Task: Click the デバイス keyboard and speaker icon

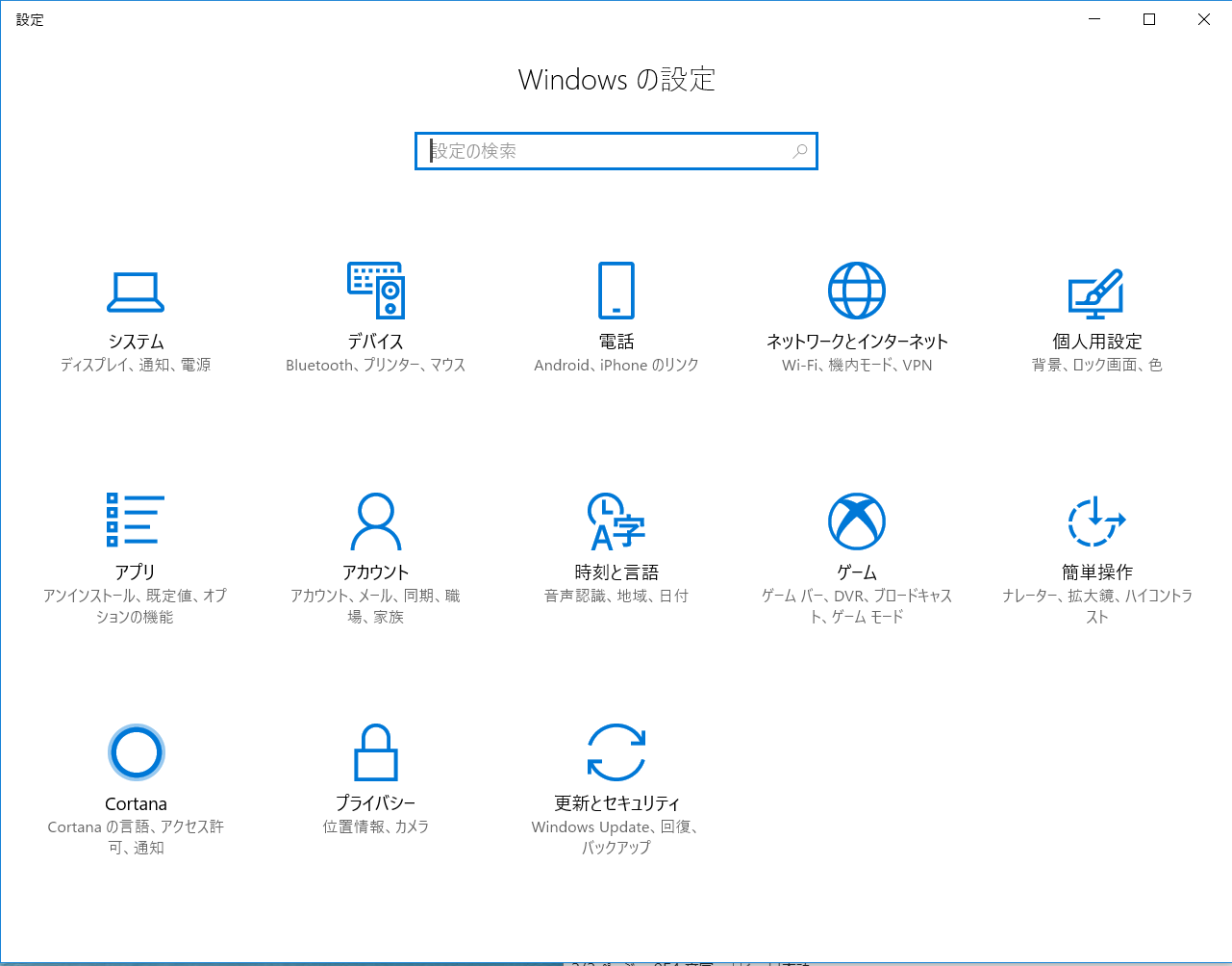Action: coord(376,290)
